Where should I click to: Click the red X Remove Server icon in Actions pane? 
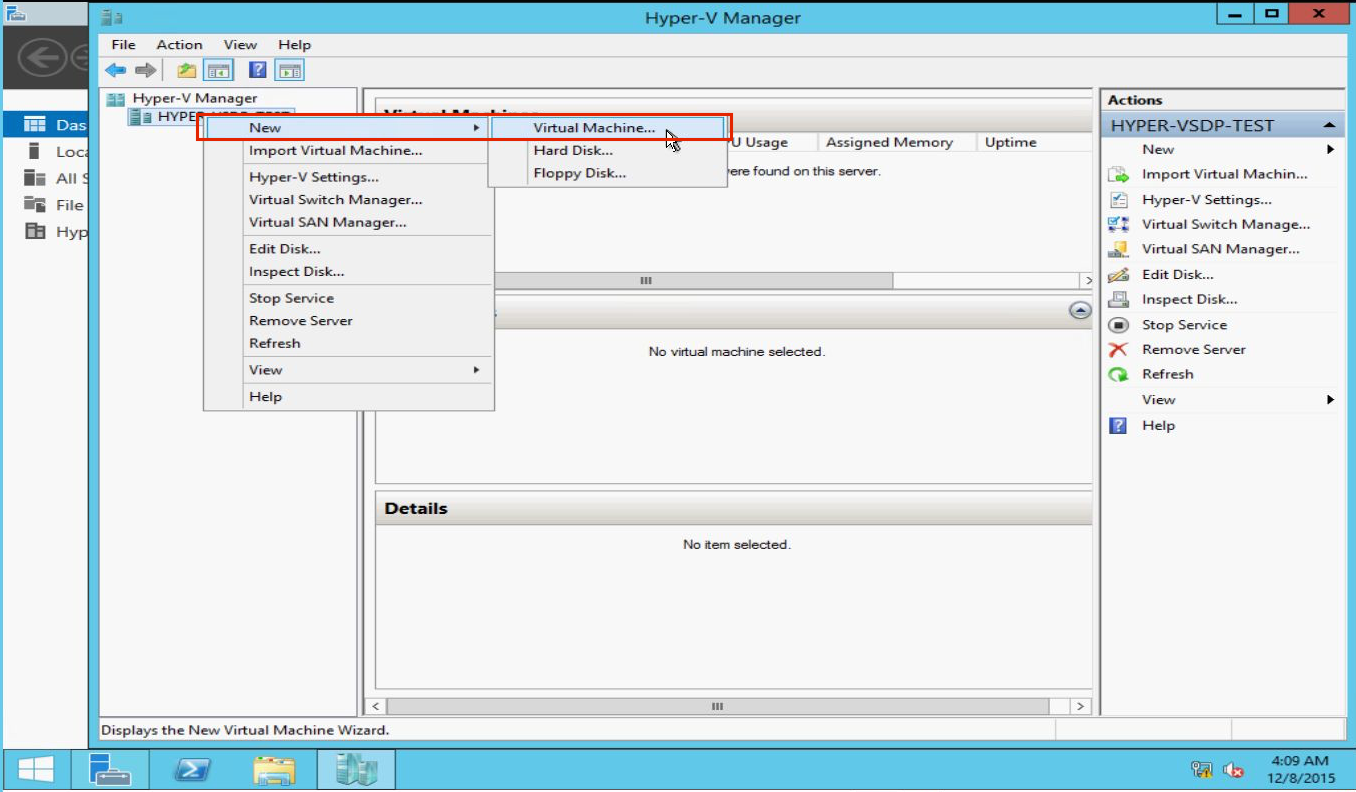(1119, 349)
